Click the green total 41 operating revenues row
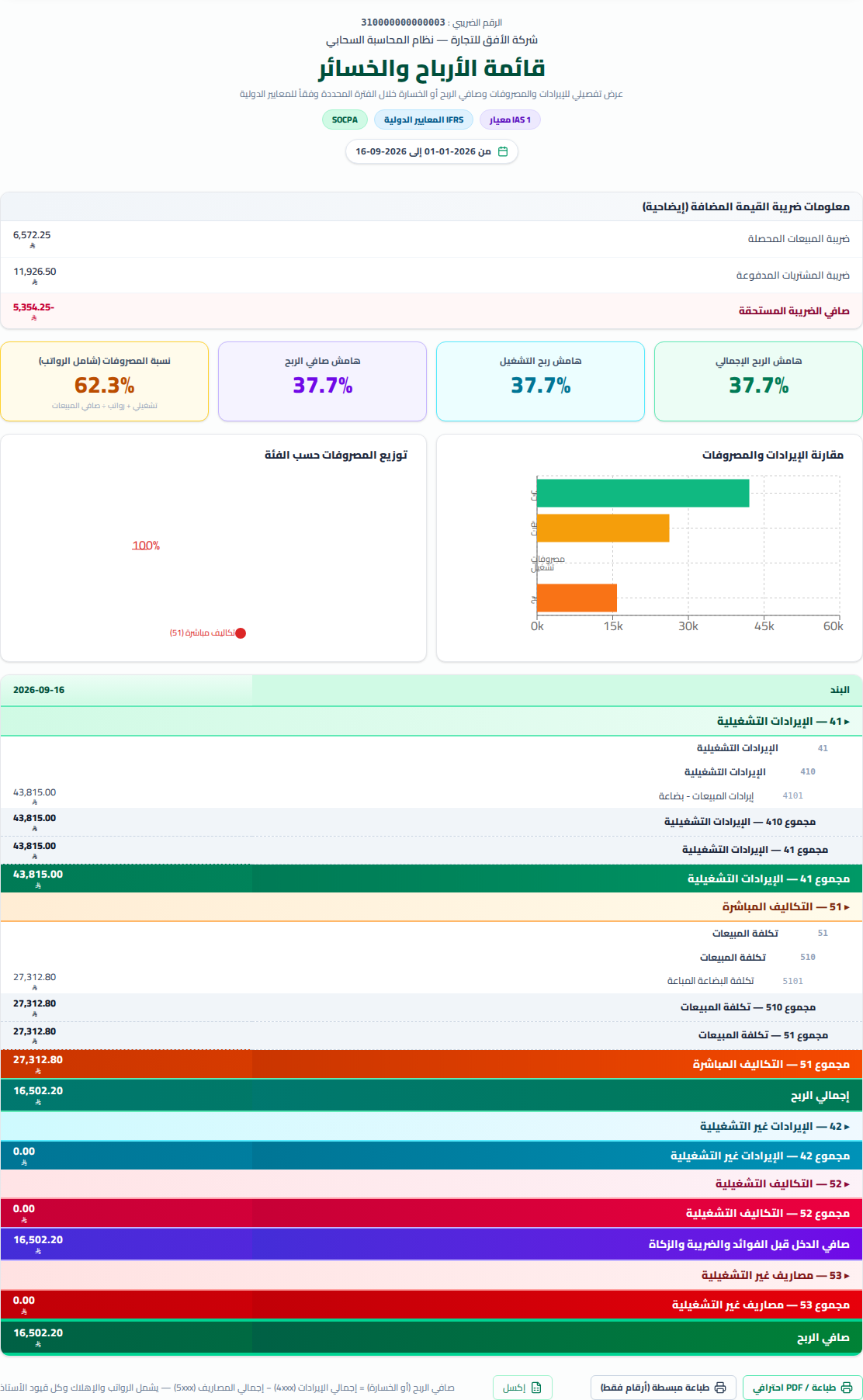The width and height of the screenshot is (863, 1400). tap(431, 878)
